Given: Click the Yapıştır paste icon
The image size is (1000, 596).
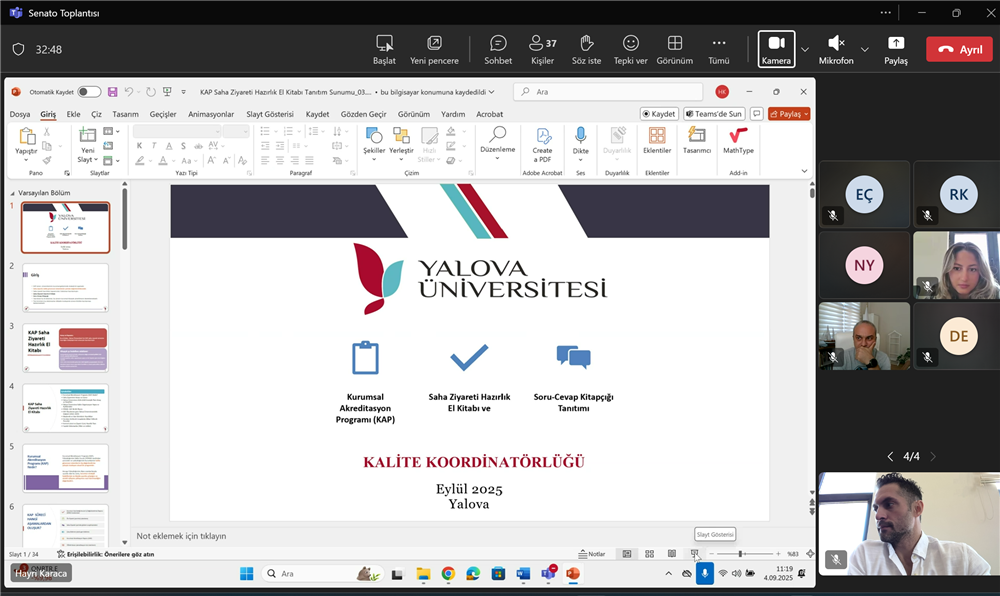Looking at the screenshot, I should click(26, 136).
